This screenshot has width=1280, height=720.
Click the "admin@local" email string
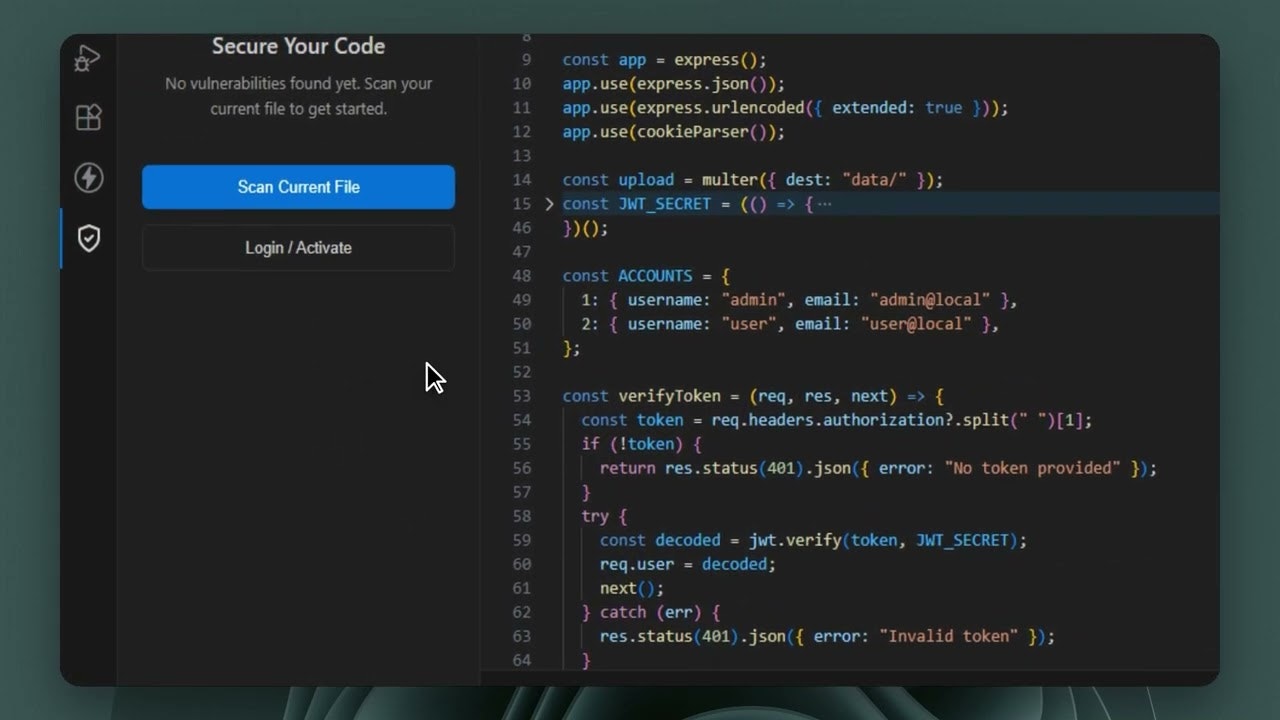click(x=930, y=300)
